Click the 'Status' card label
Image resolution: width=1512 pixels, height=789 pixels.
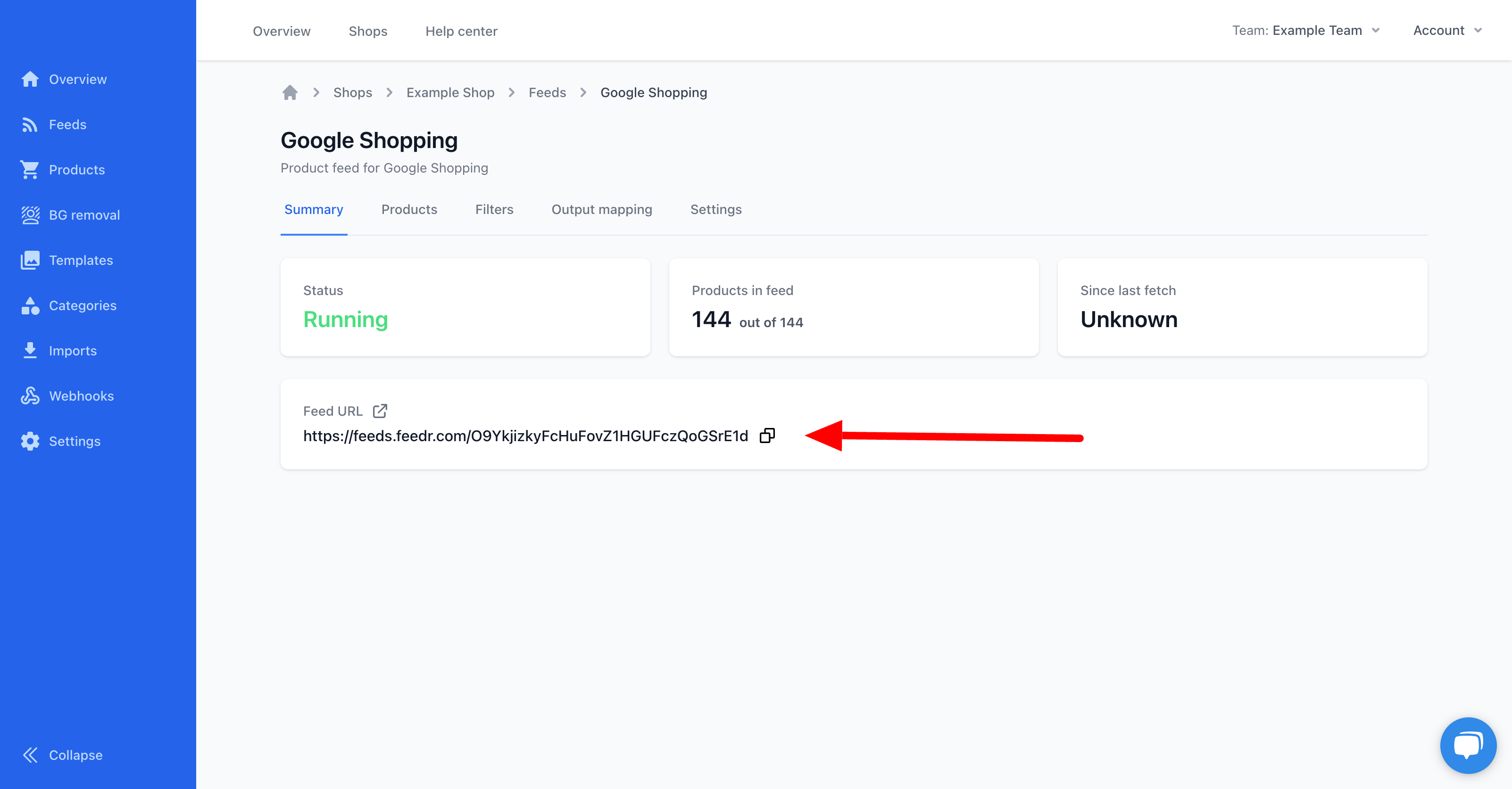pyautogui.click(x=323, y=290)
